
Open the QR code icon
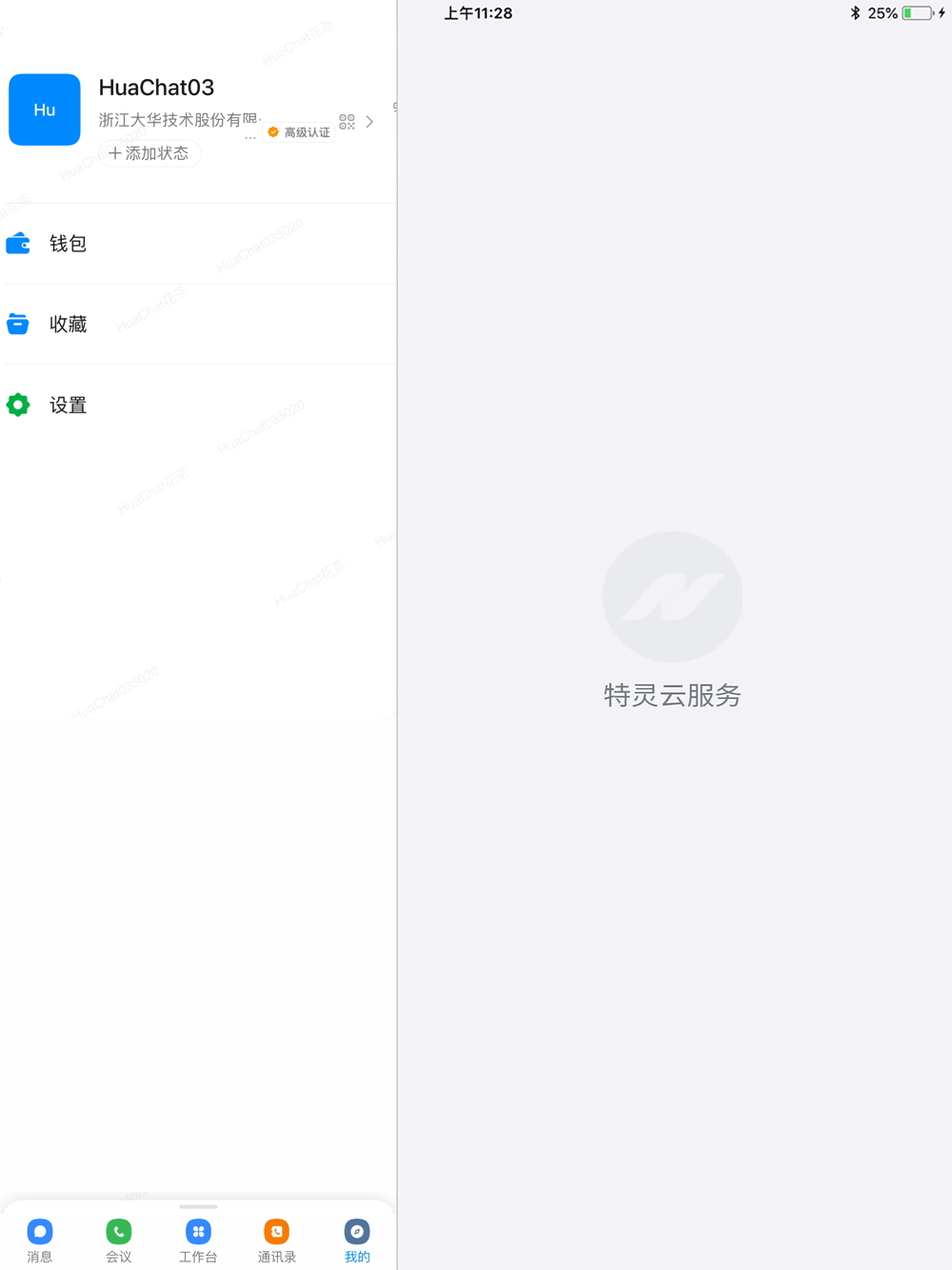(347, 122)
